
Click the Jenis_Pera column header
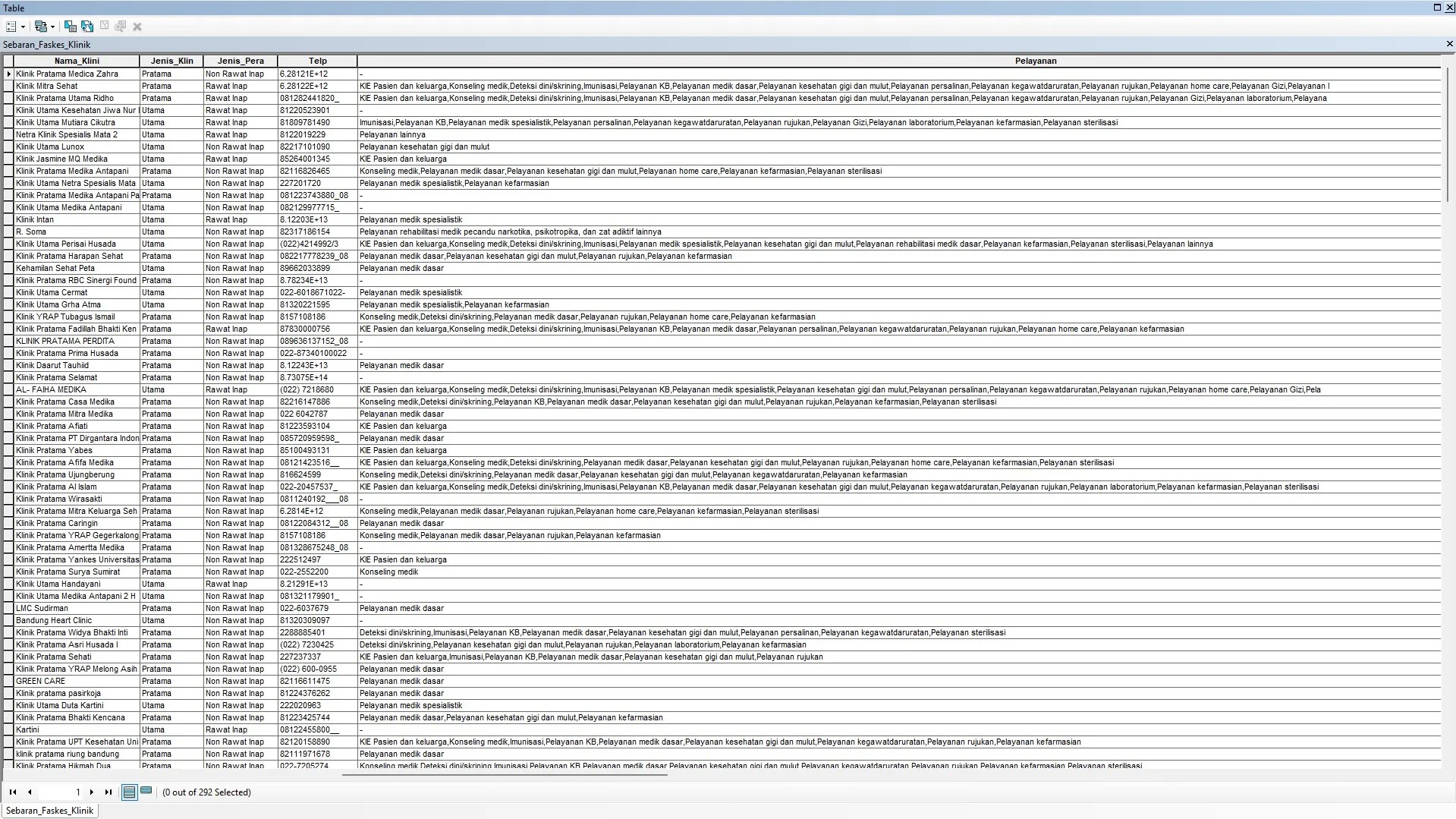[241, 61]
